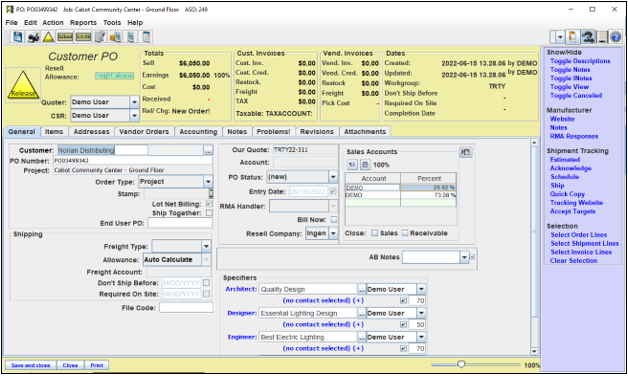This screenshot has height=376, width=628.
Task: Click the first olive label toolbar icon
Action: (x=65, y=37)
